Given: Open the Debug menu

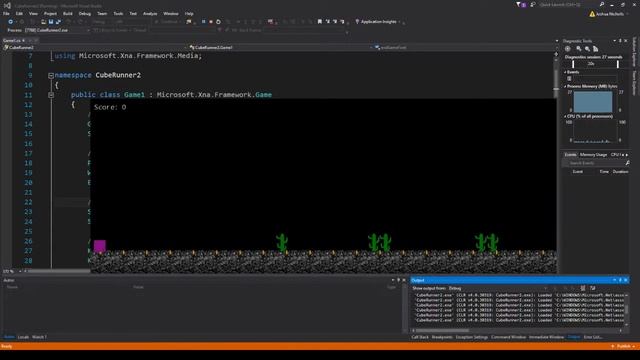Looking at the screenshot, I should pyautogui.click(x=85, y=13).
